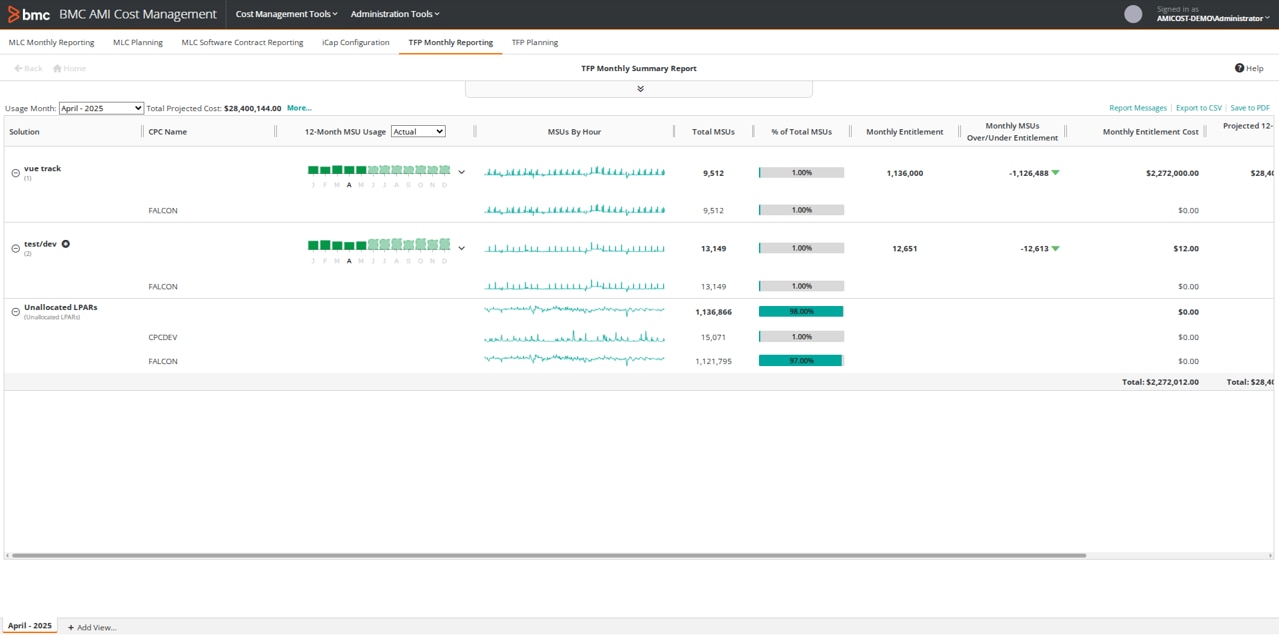Click the Export to CSV link
Screen dimensions: 1279x635
click(1198, 108)
